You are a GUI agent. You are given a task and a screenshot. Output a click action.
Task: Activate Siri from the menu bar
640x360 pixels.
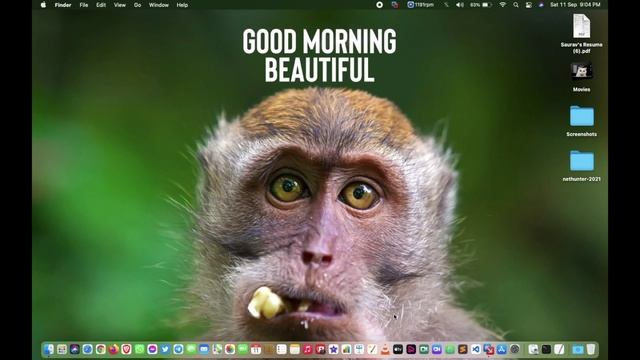[541, 5]
